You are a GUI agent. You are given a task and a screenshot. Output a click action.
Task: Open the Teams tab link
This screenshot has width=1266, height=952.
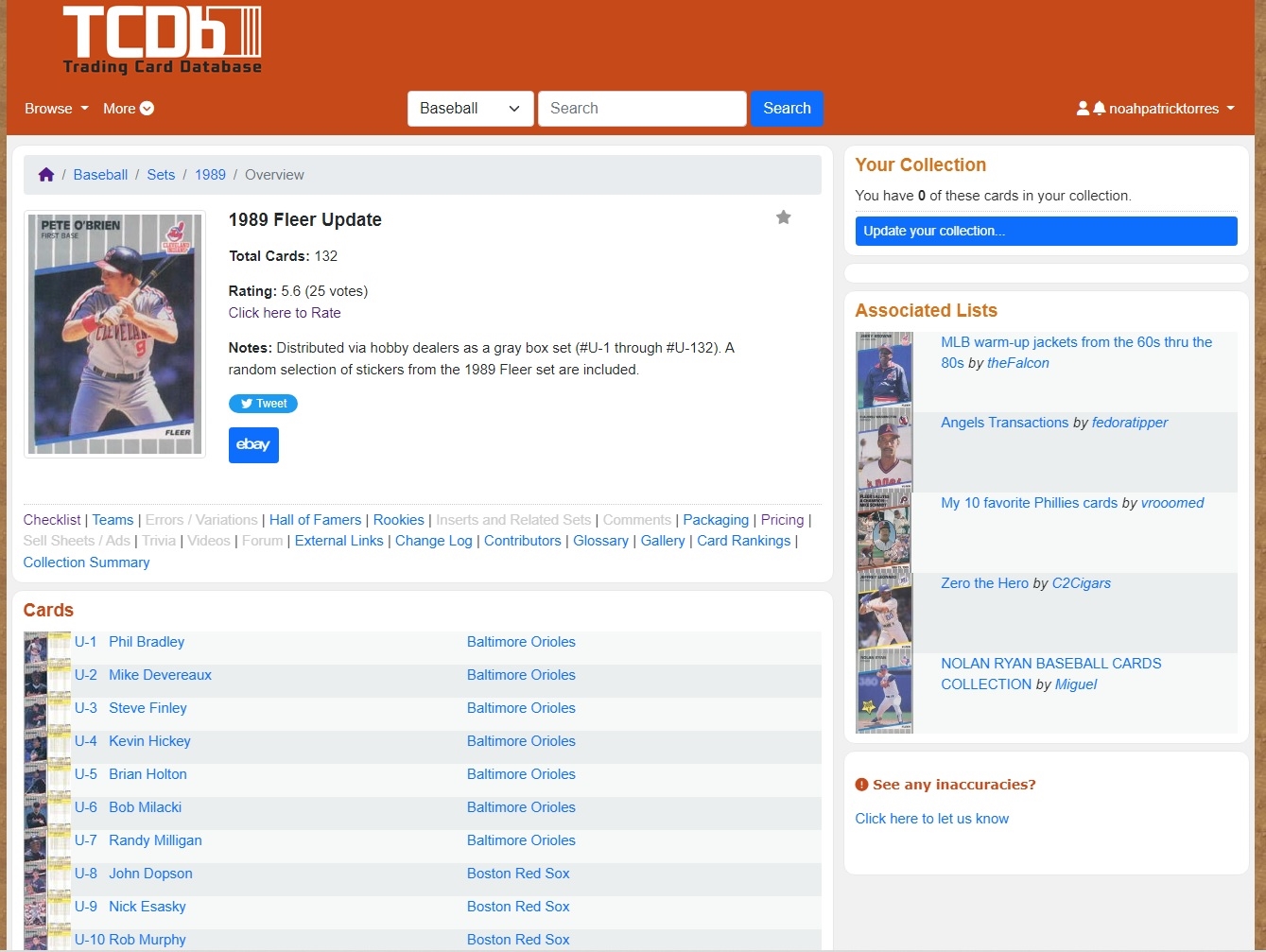113,520
